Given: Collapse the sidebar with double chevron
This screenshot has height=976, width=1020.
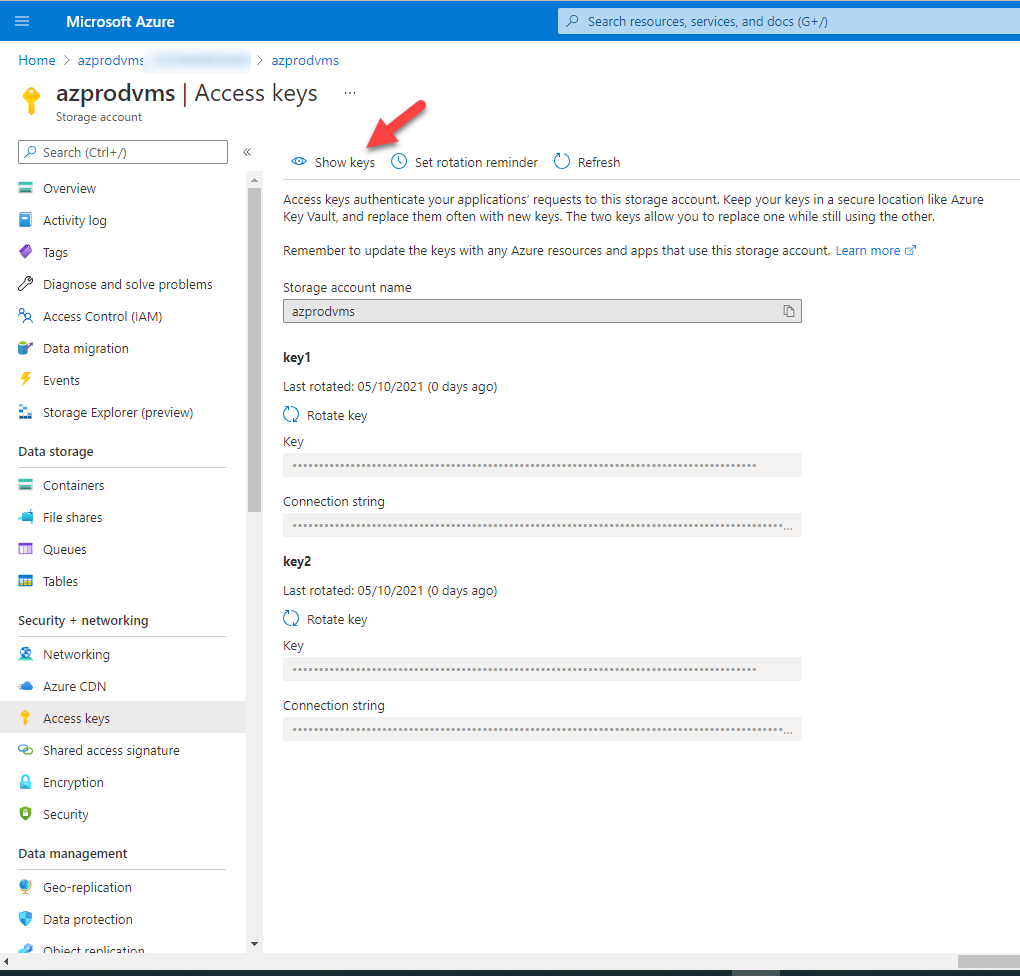Looking at the screenshot, I should click(247, 152).
